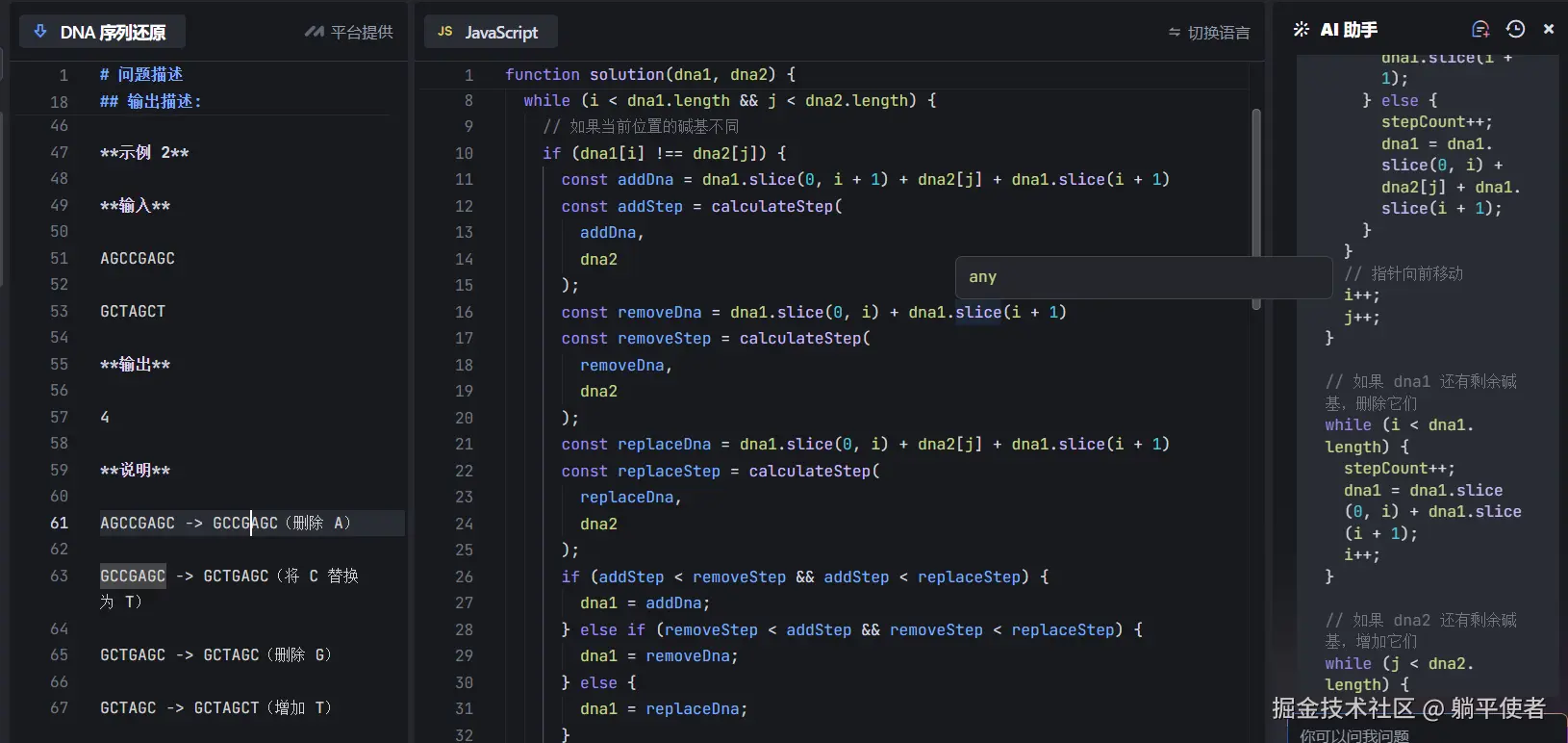1568x743 pixels.
Task: Click the 平台提供 platform logo icon
Action: pyautogui.click(x=314, y=32)
